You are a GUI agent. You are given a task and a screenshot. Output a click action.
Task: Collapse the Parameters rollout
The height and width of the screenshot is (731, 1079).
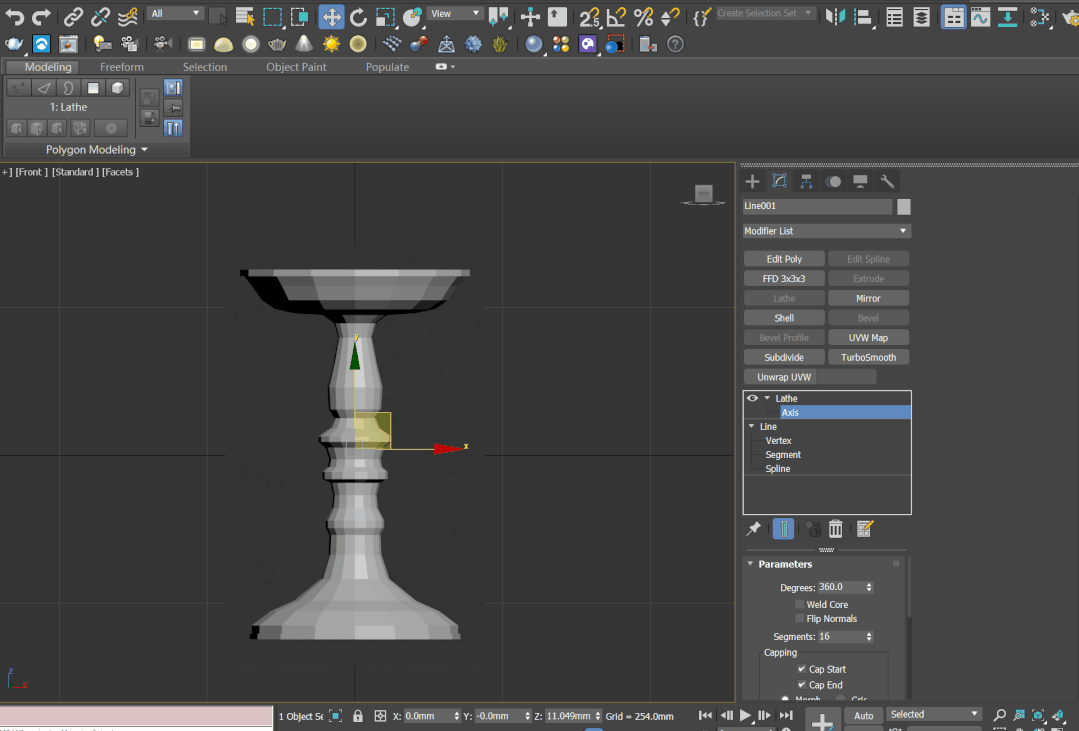tap(751, 564)
